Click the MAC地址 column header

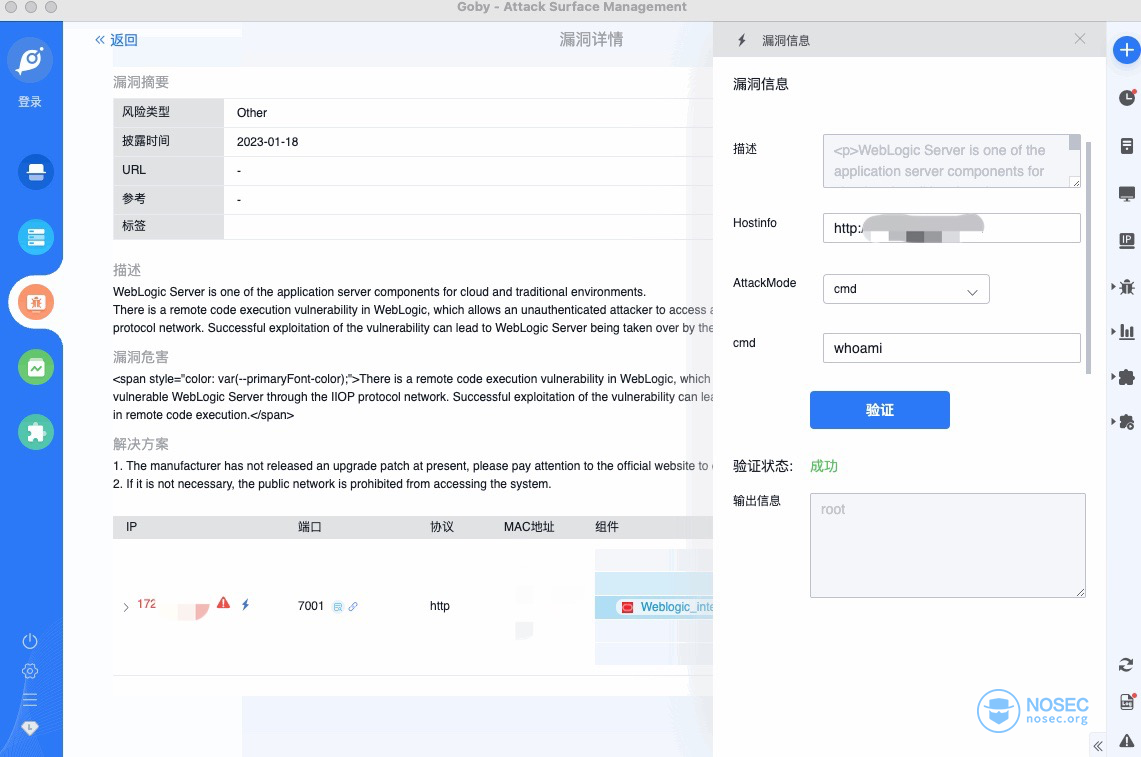[529, 527]
